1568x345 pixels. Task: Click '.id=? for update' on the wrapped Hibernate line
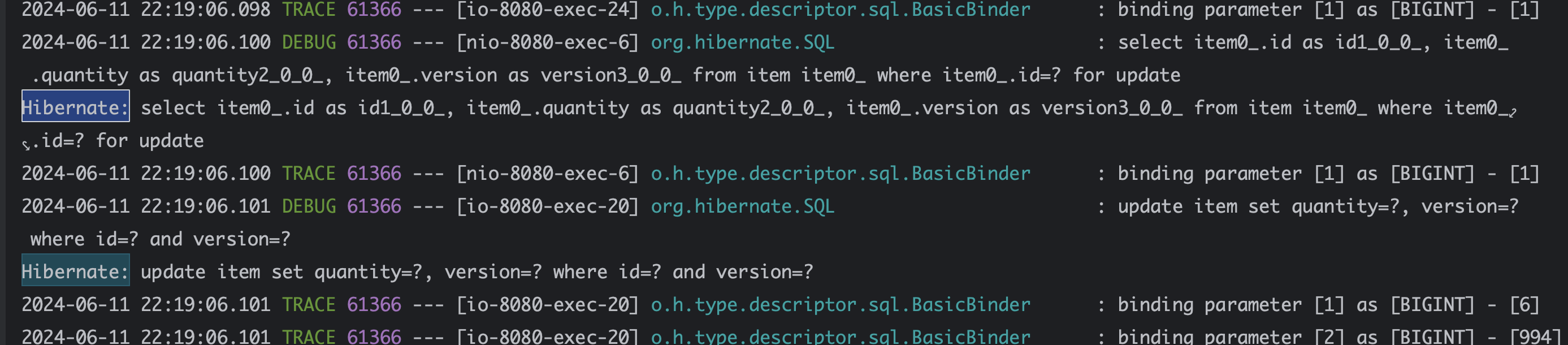tap(118, 141)
